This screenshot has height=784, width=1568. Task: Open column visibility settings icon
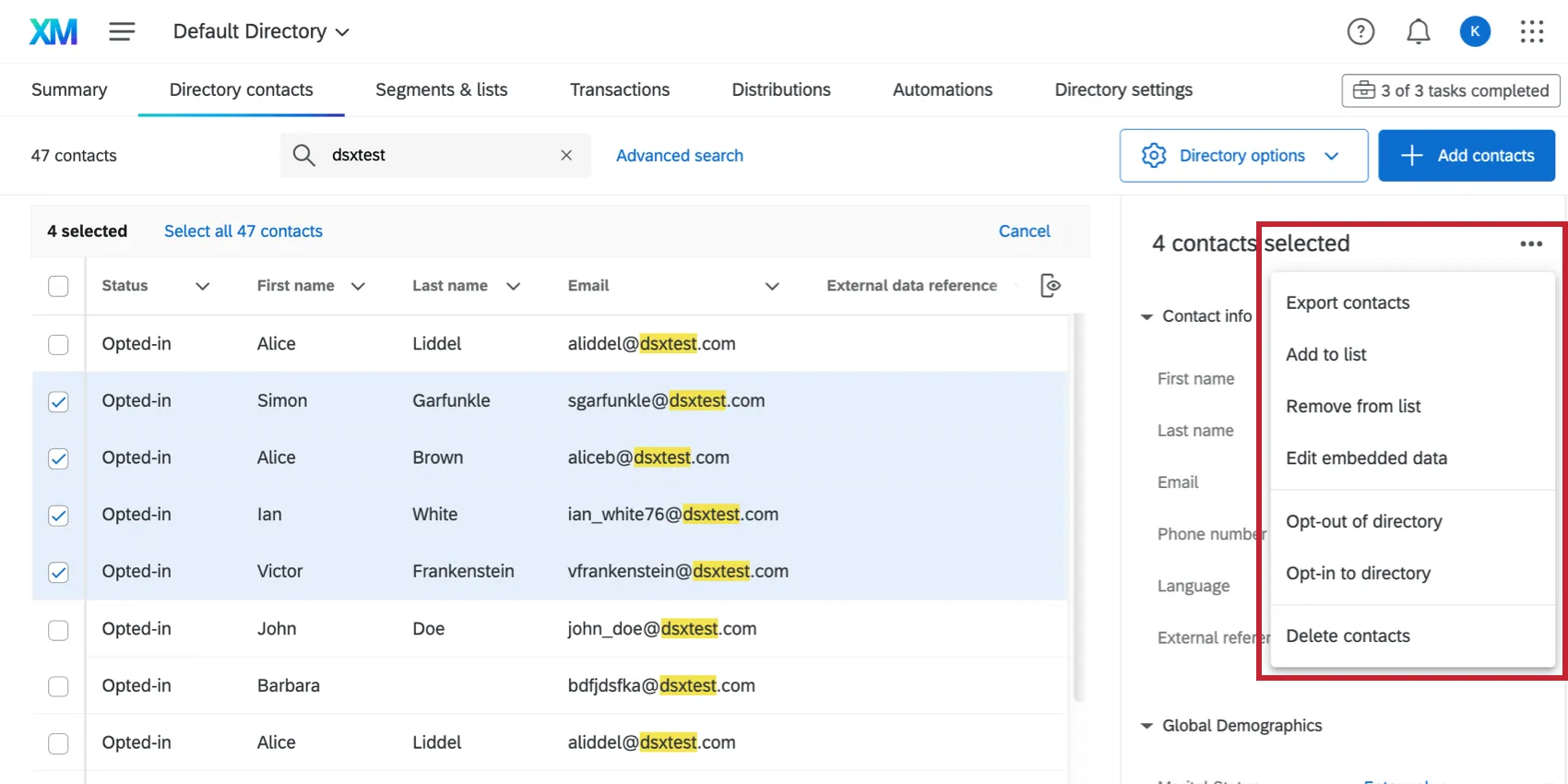tap(1050, 286)
